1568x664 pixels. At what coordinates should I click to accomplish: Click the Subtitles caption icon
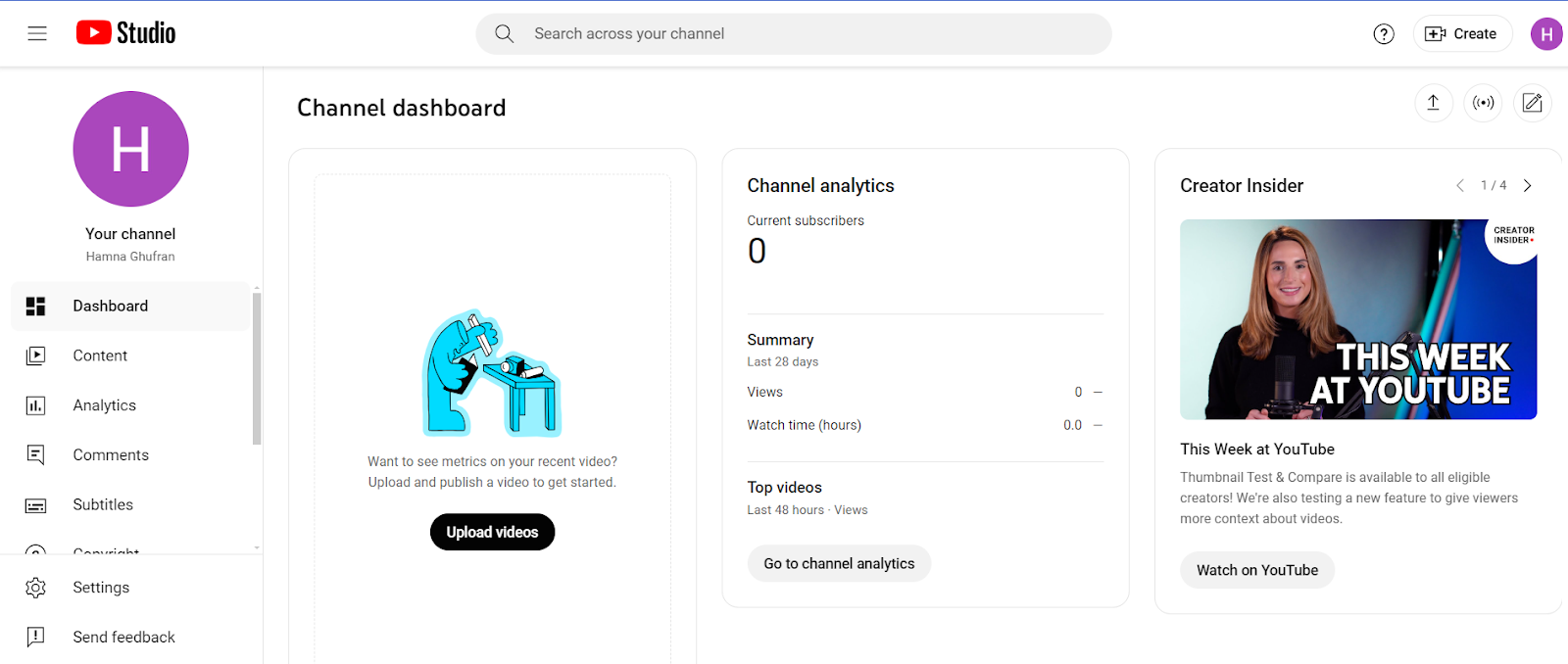pyautogui.click(x=36, y=505)
